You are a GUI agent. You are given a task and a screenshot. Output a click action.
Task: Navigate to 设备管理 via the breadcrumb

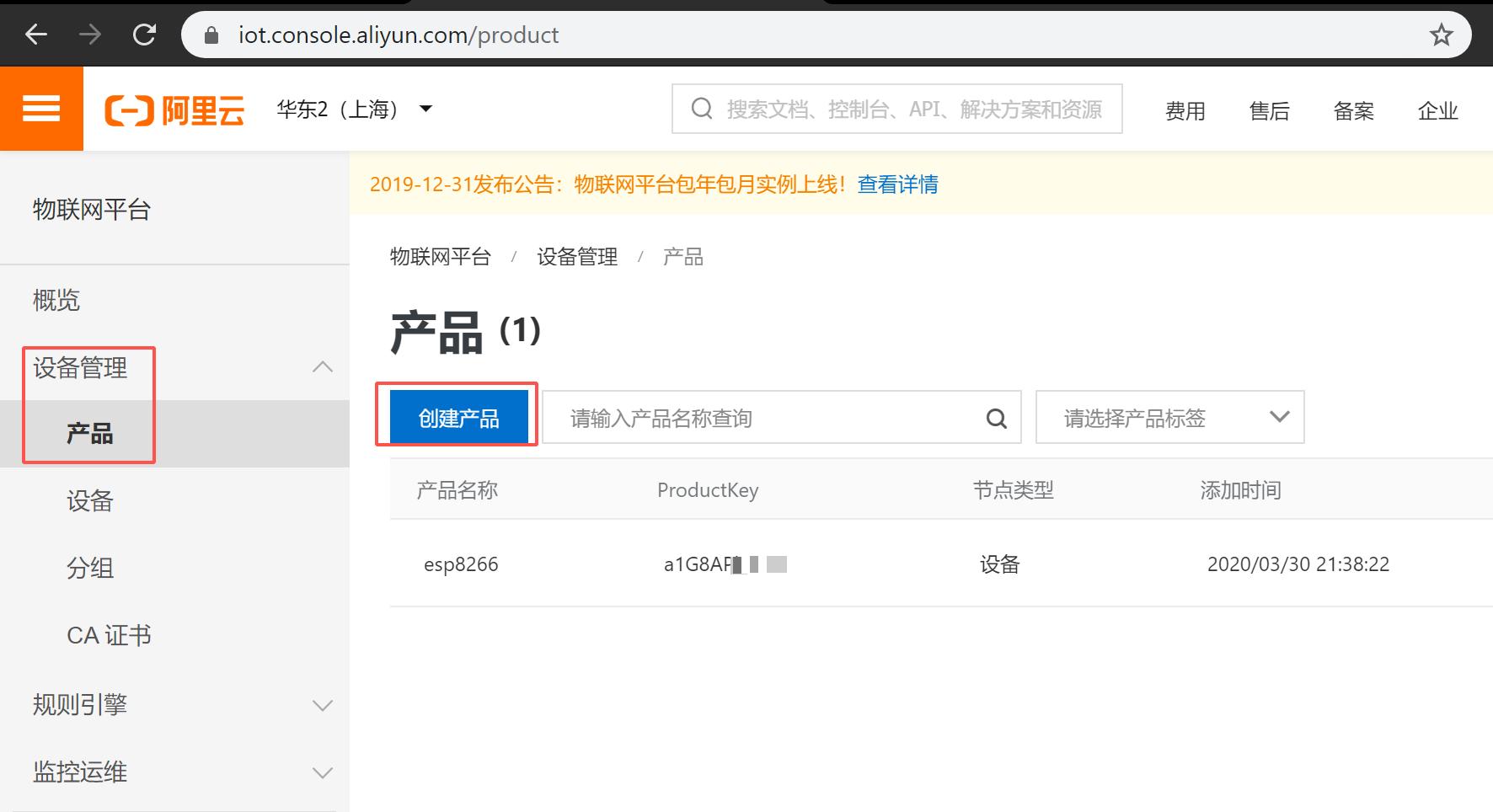tap(576, 257)
